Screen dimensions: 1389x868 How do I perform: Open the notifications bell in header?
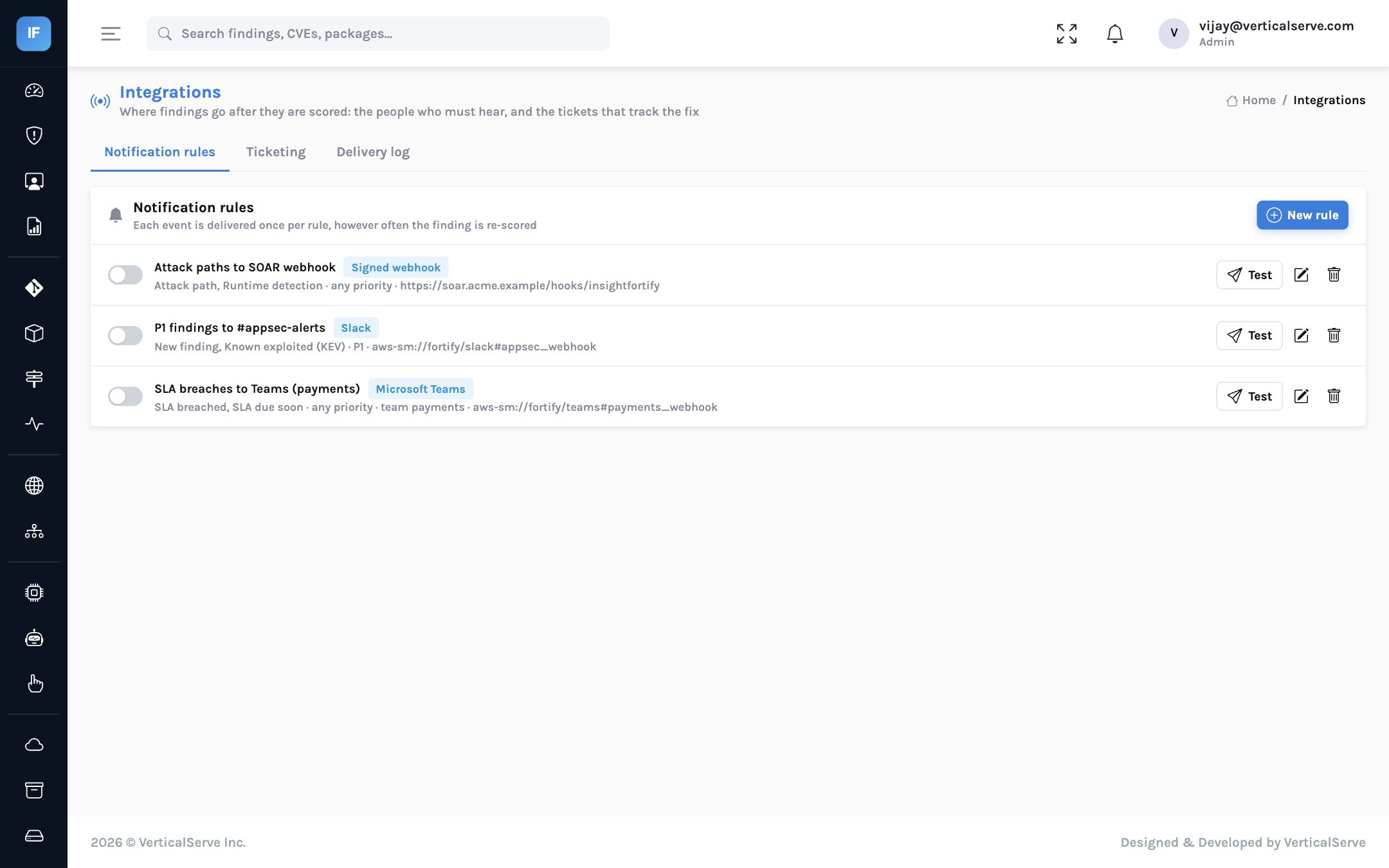pyautogui.click(x=1115, y=33)
